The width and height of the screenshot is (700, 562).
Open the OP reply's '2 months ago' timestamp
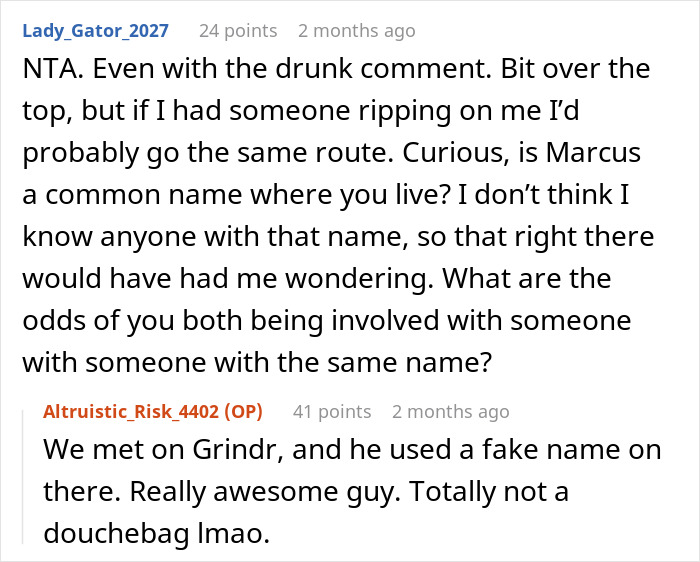coord(450,411)
